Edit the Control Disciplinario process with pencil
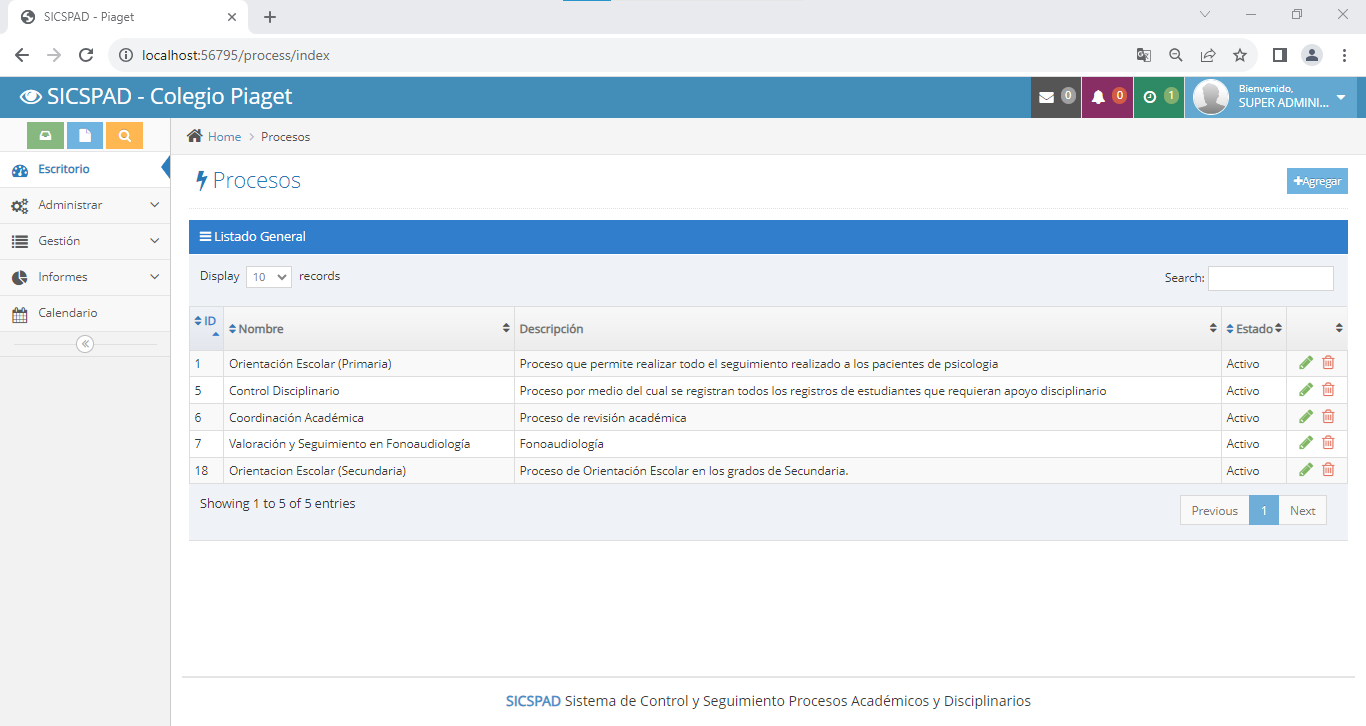The width and height of the screenshot is (1366, 726). point(1306,390)
